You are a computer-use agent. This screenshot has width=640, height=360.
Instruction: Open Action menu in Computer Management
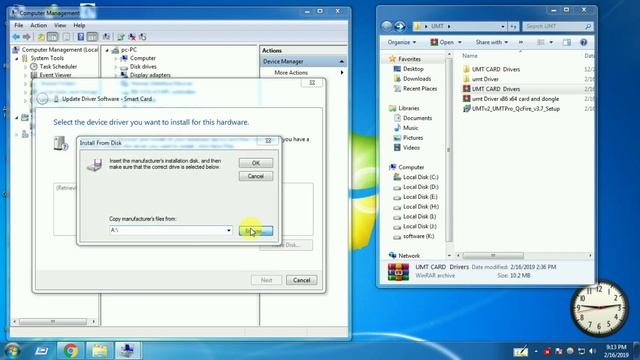tap(38, 25)
